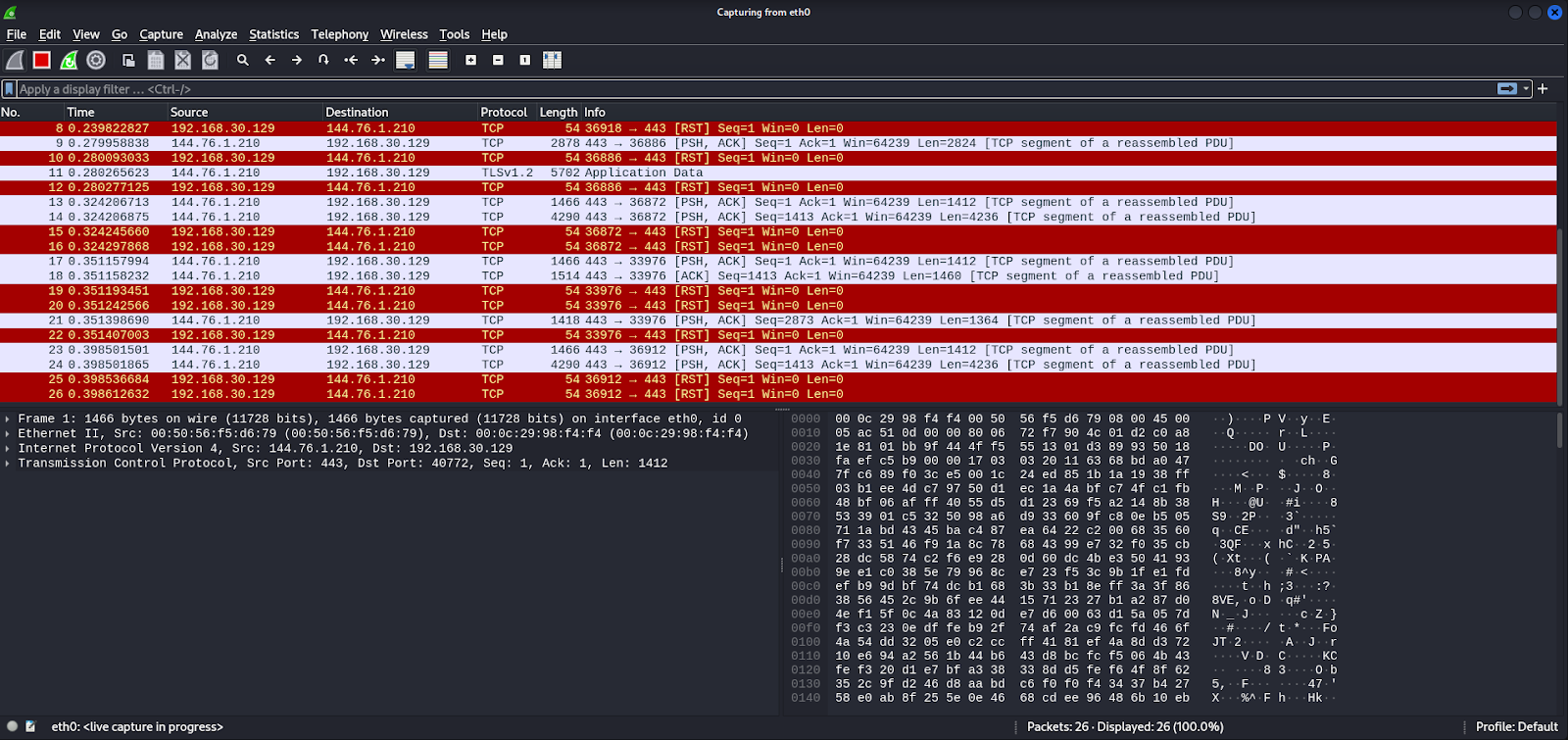Select packet 18 with length 1514
1568x740 pixels.
[778, 276]
